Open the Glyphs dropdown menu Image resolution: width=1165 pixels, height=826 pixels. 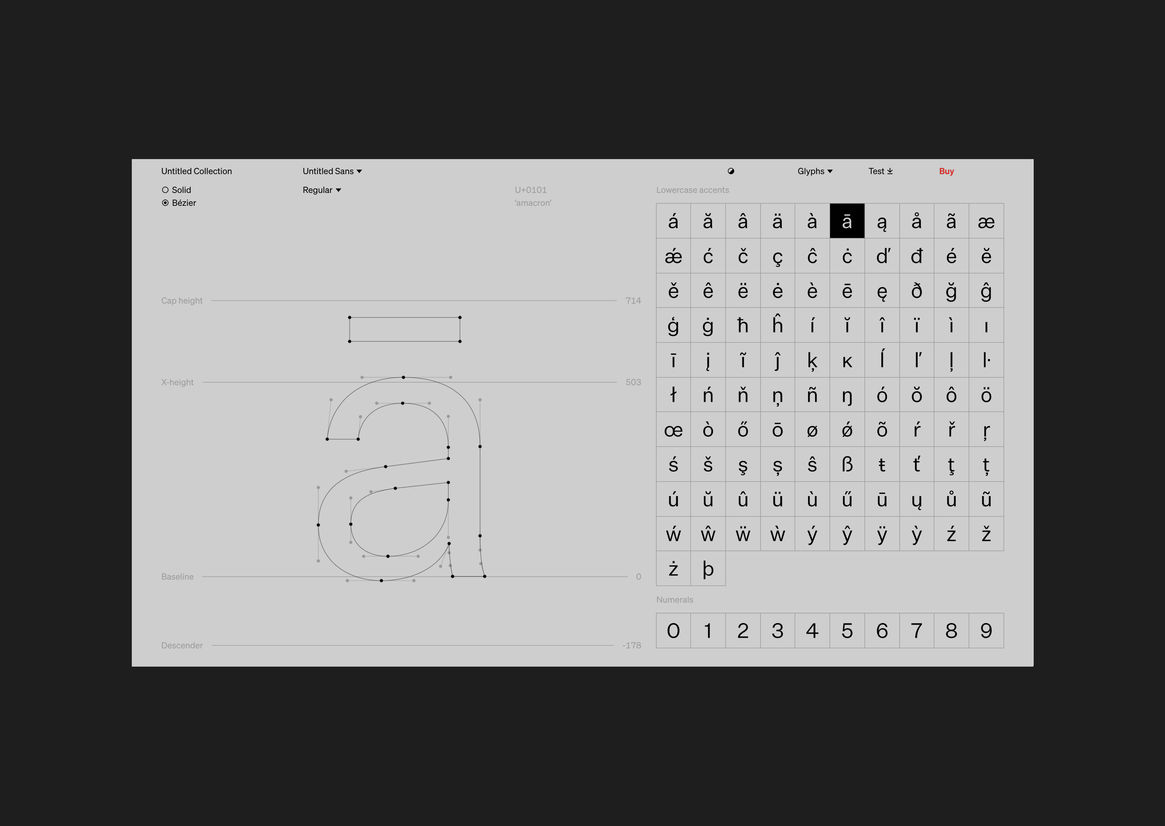click(814, 171)
